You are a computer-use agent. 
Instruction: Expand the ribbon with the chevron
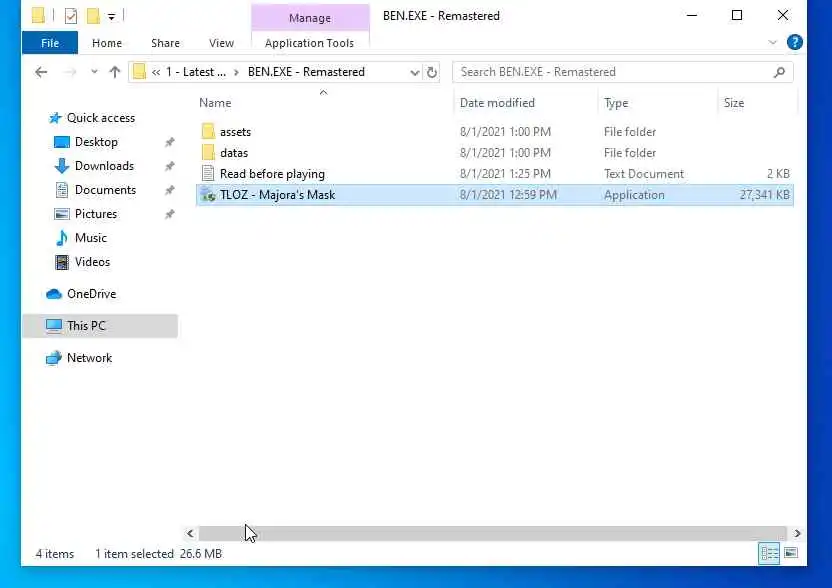tap(772, 42)
